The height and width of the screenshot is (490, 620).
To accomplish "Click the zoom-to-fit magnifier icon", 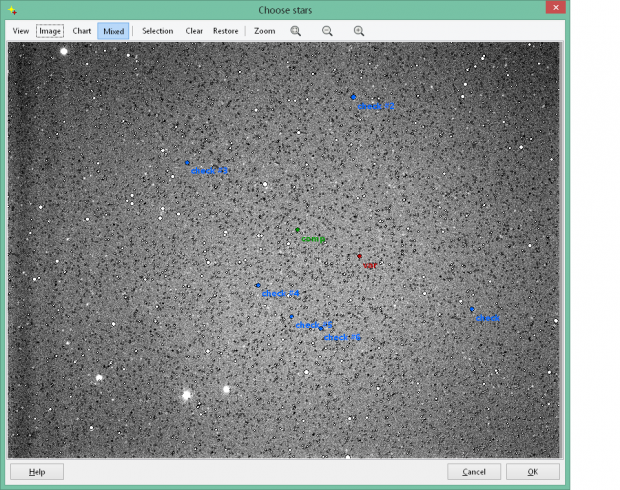I will click(x=295, y=31).
